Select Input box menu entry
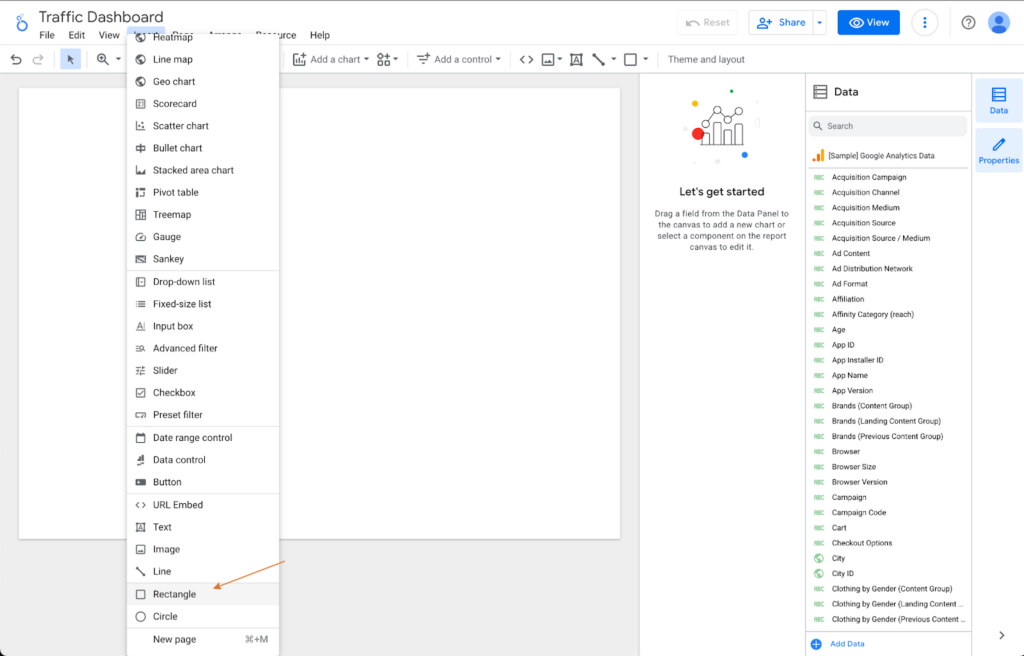The width and height of the screenshot is (1024, 656). click(x=203, y=325)
